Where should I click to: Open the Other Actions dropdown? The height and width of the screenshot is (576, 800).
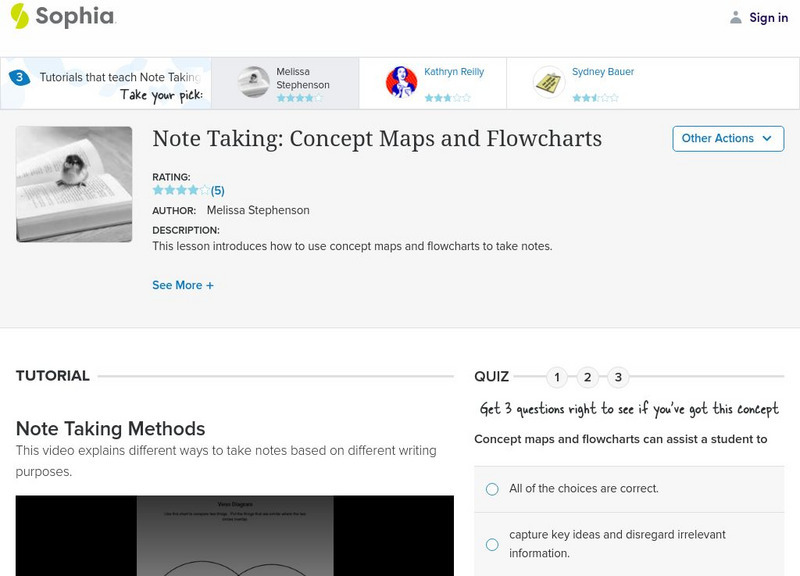(x=727, y=138)
